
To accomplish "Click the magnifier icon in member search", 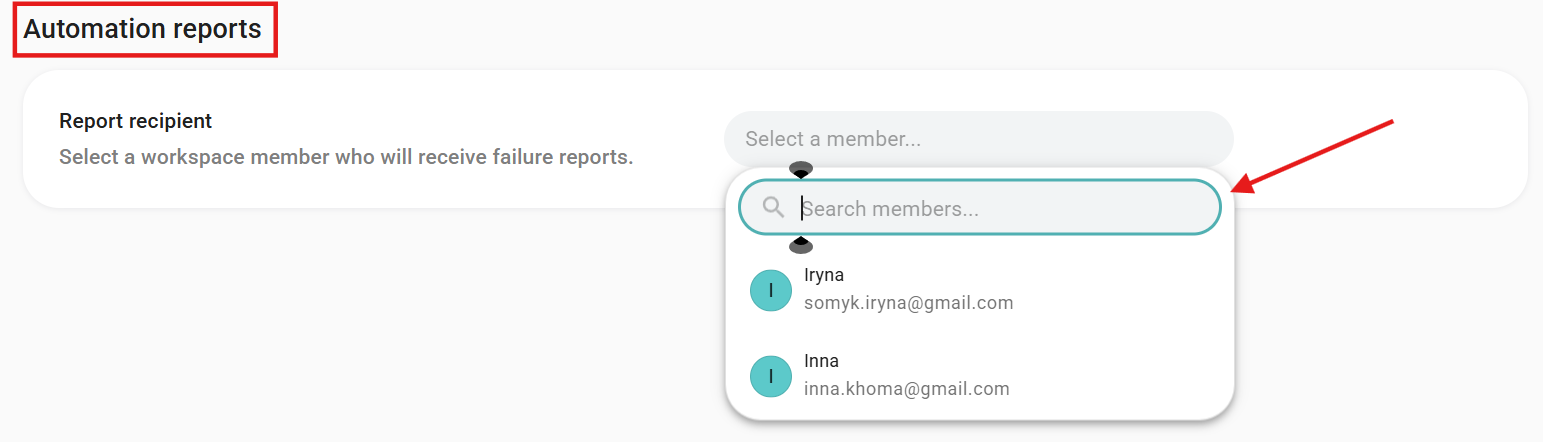I will pyautogui.click(x=772, y=208).
